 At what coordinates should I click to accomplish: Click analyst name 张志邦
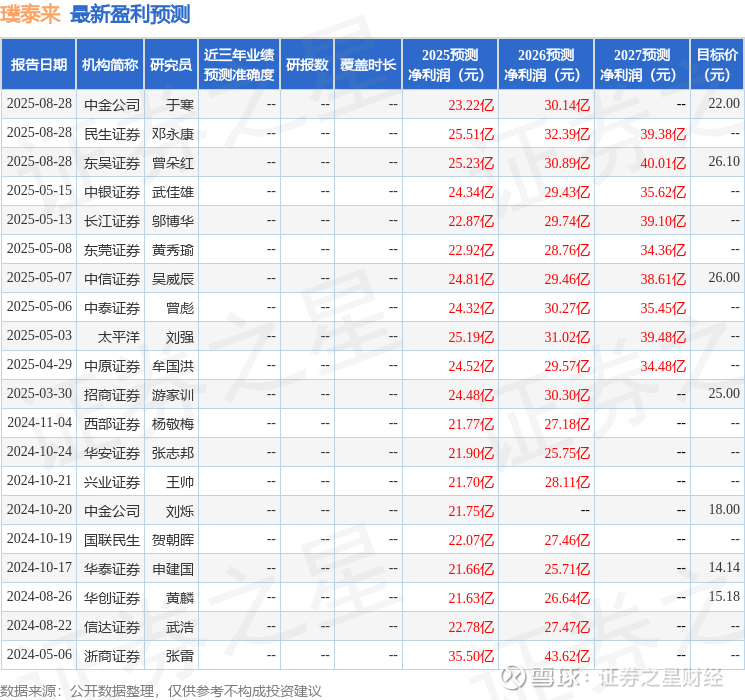point(172,453)
